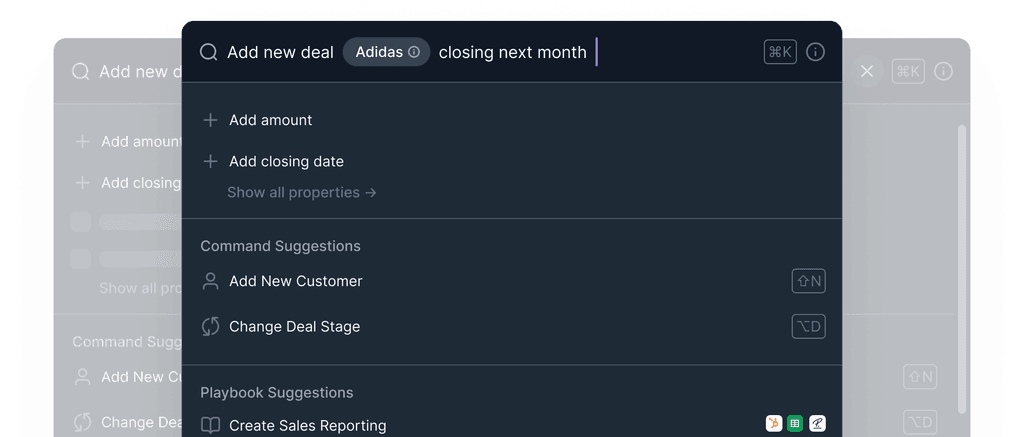
Task: Click person icon for Add New Customer
Action: pyautogui.click(x=210, y=281)
